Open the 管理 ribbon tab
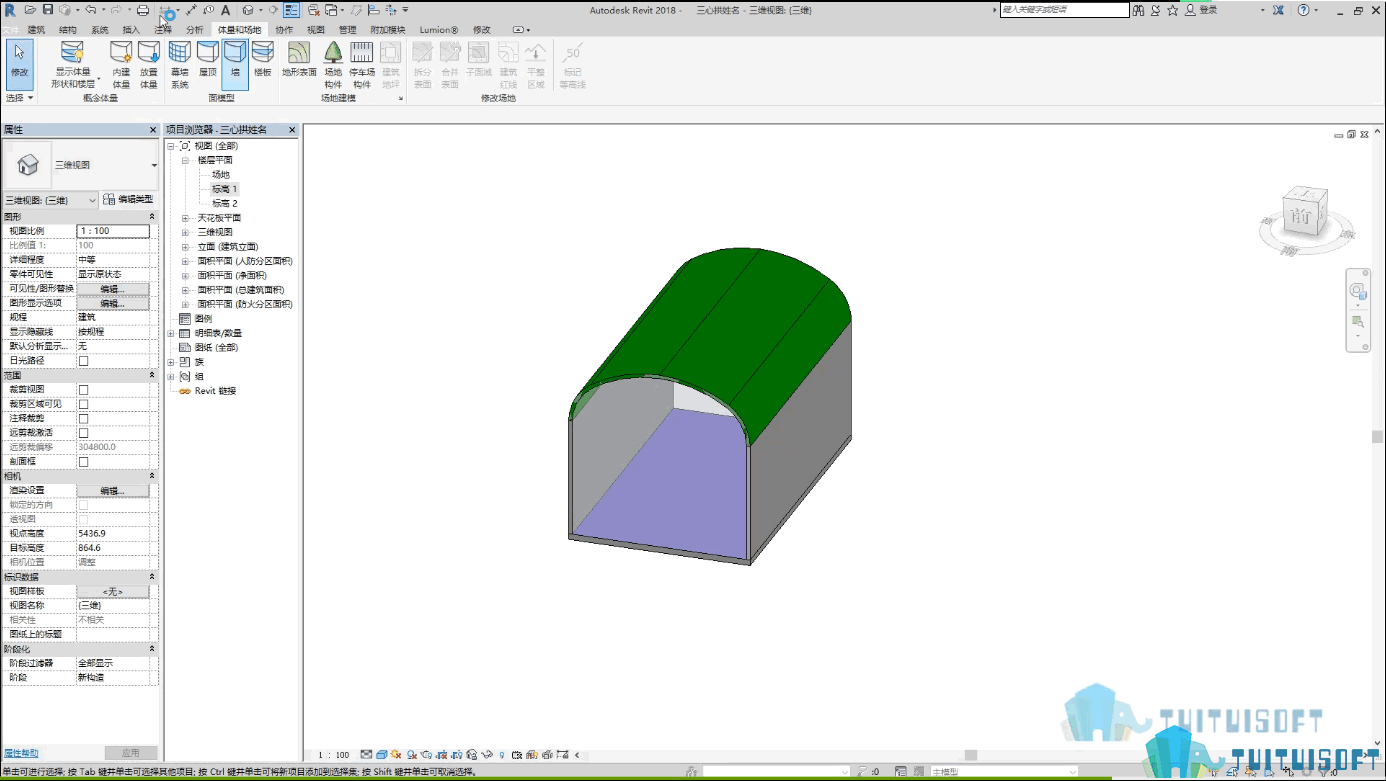Image resolution: width=1386 pixels, height=781 pixels. pos(347,30)
